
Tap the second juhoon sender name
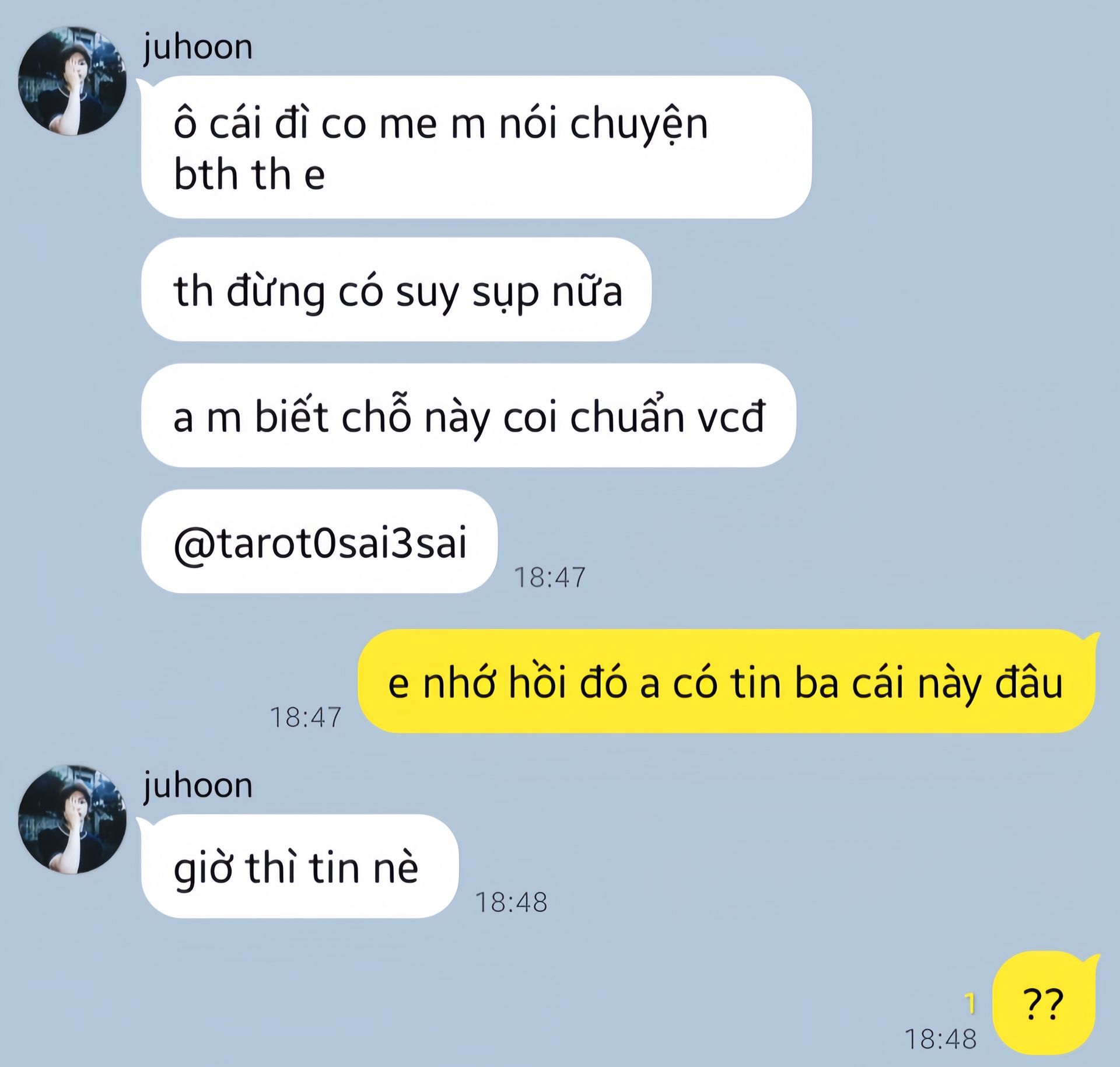pyautogui.click(x=198, y=786)
